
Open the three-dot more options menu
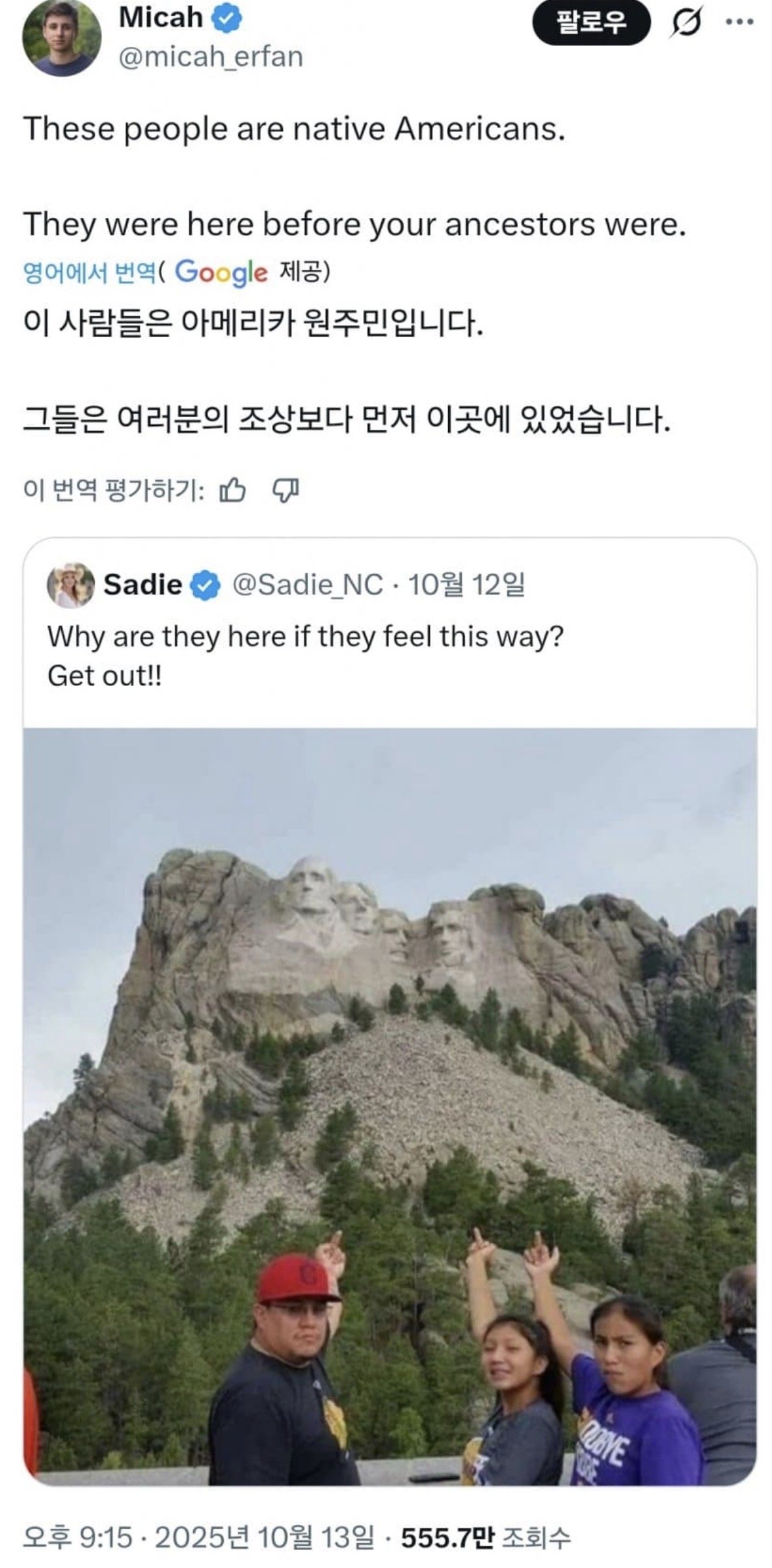click(x=739, y=22)
